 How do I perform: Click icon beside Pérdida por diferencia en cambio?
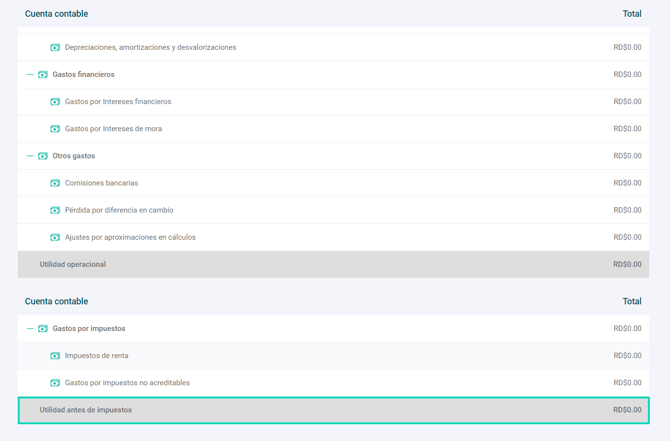tap(55, 210)
